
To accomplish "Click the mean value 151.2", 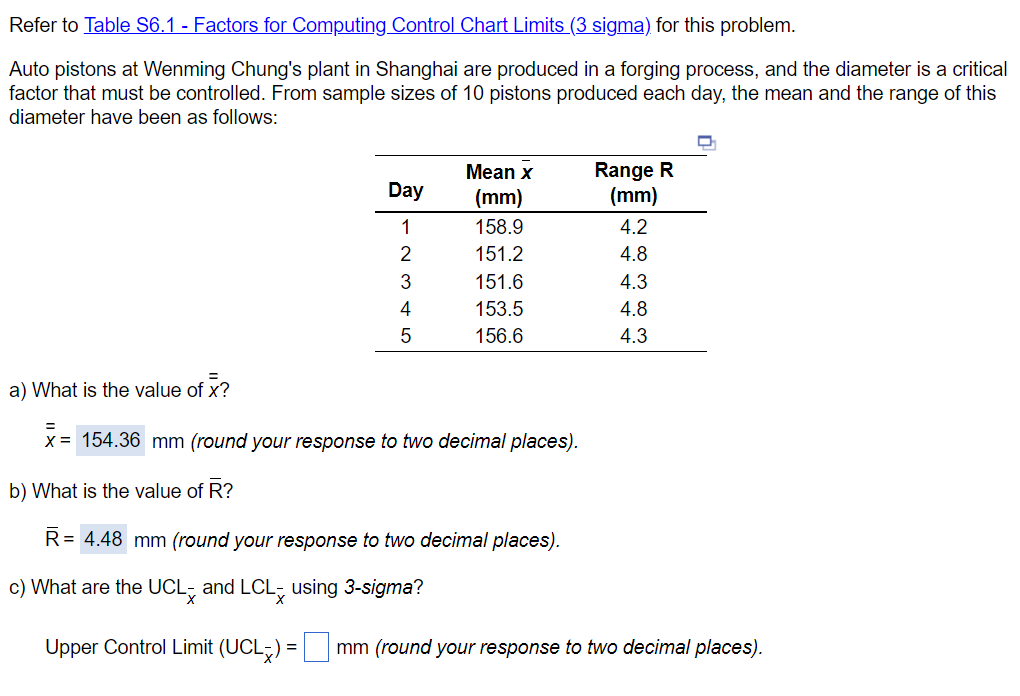I will coord(498,254).
